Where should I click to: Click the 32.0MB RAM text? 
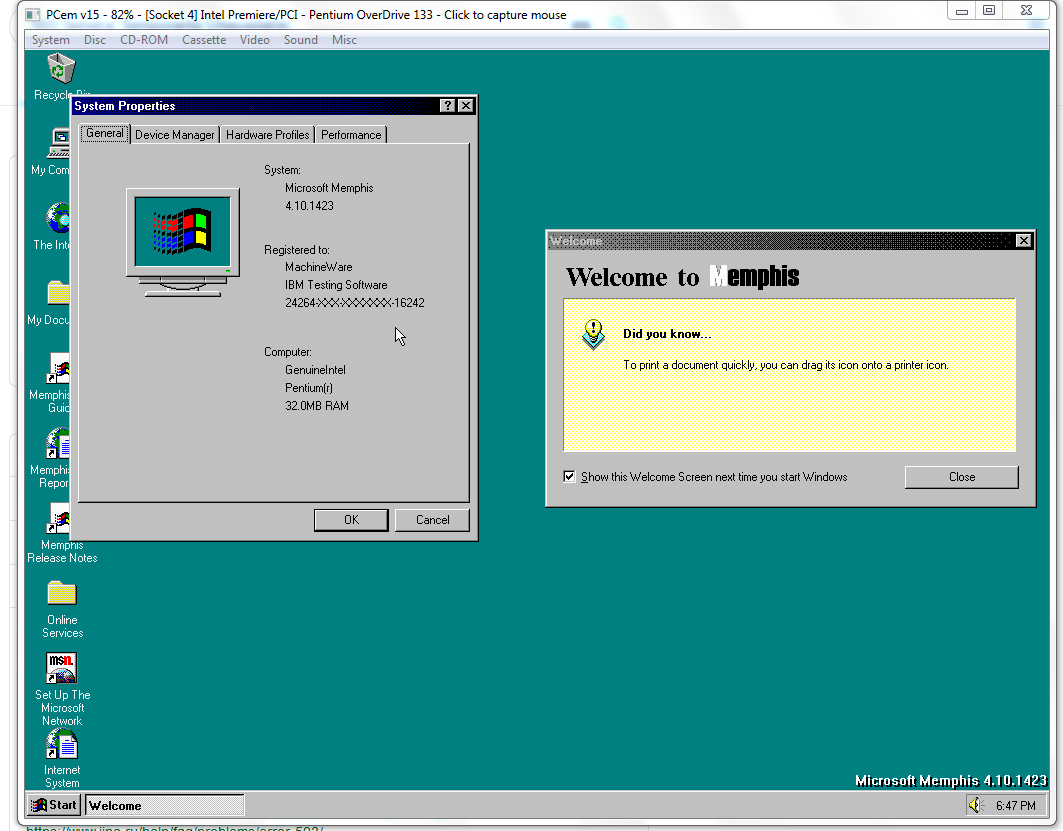(317, 406)
